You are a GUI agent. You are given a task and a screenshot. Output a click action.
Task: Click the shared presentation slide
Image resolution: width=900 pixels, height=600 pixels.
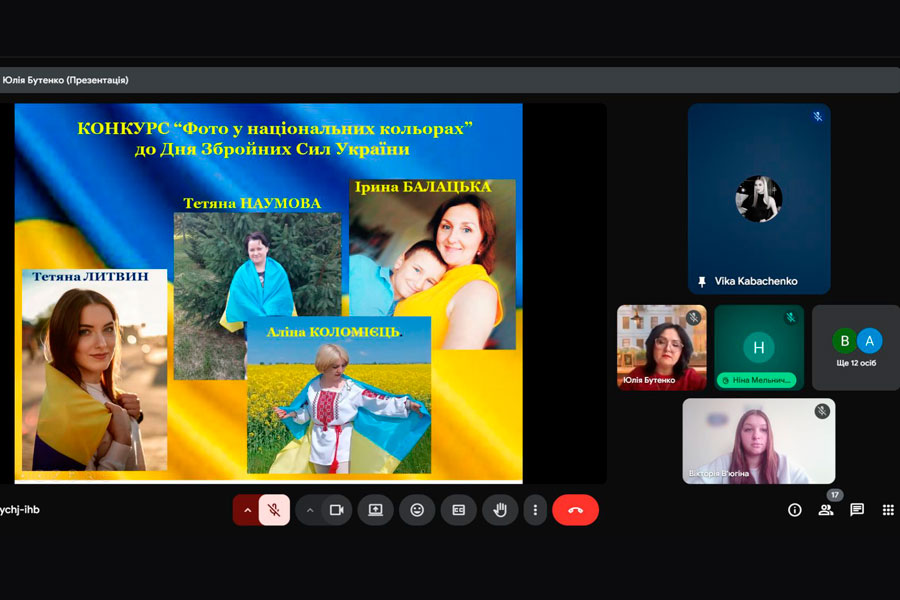268,292
